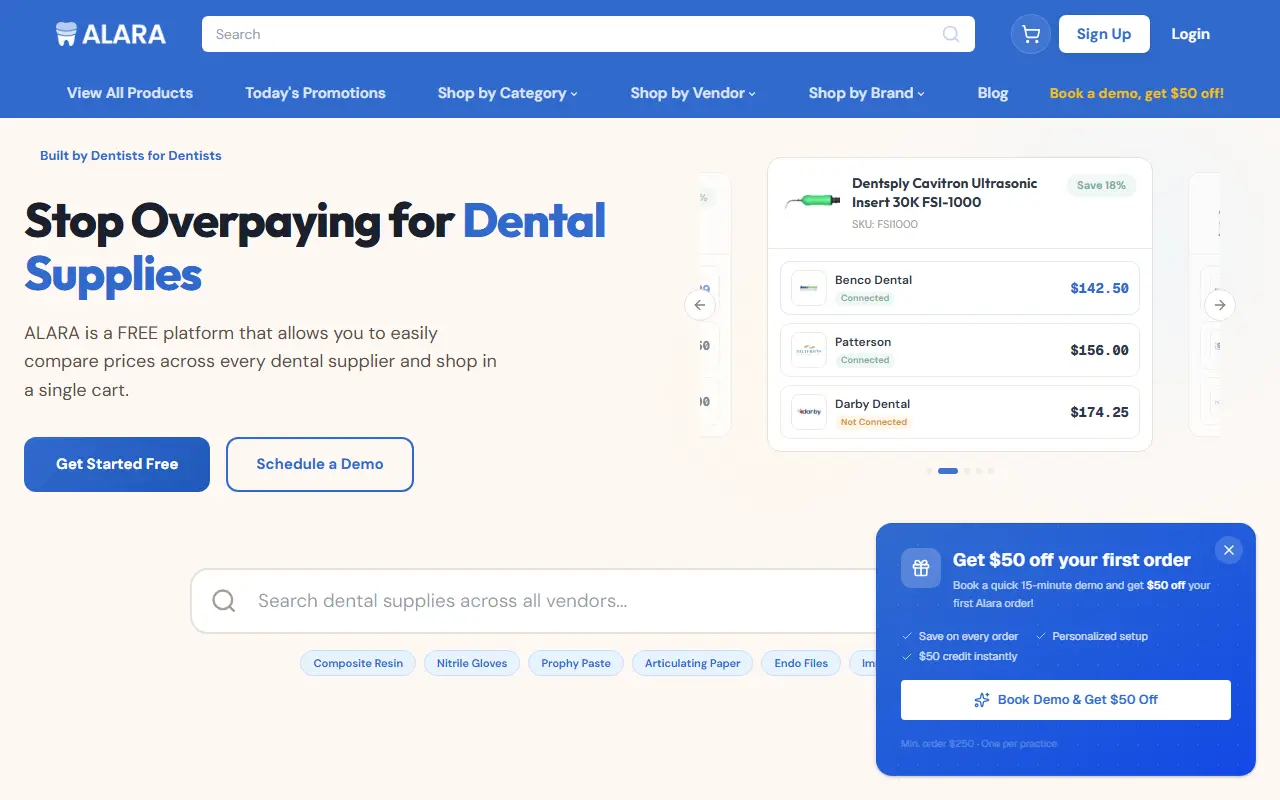
Task: Click 'Get $50 off your first order' heading
Action: (x=1072, y=560)
